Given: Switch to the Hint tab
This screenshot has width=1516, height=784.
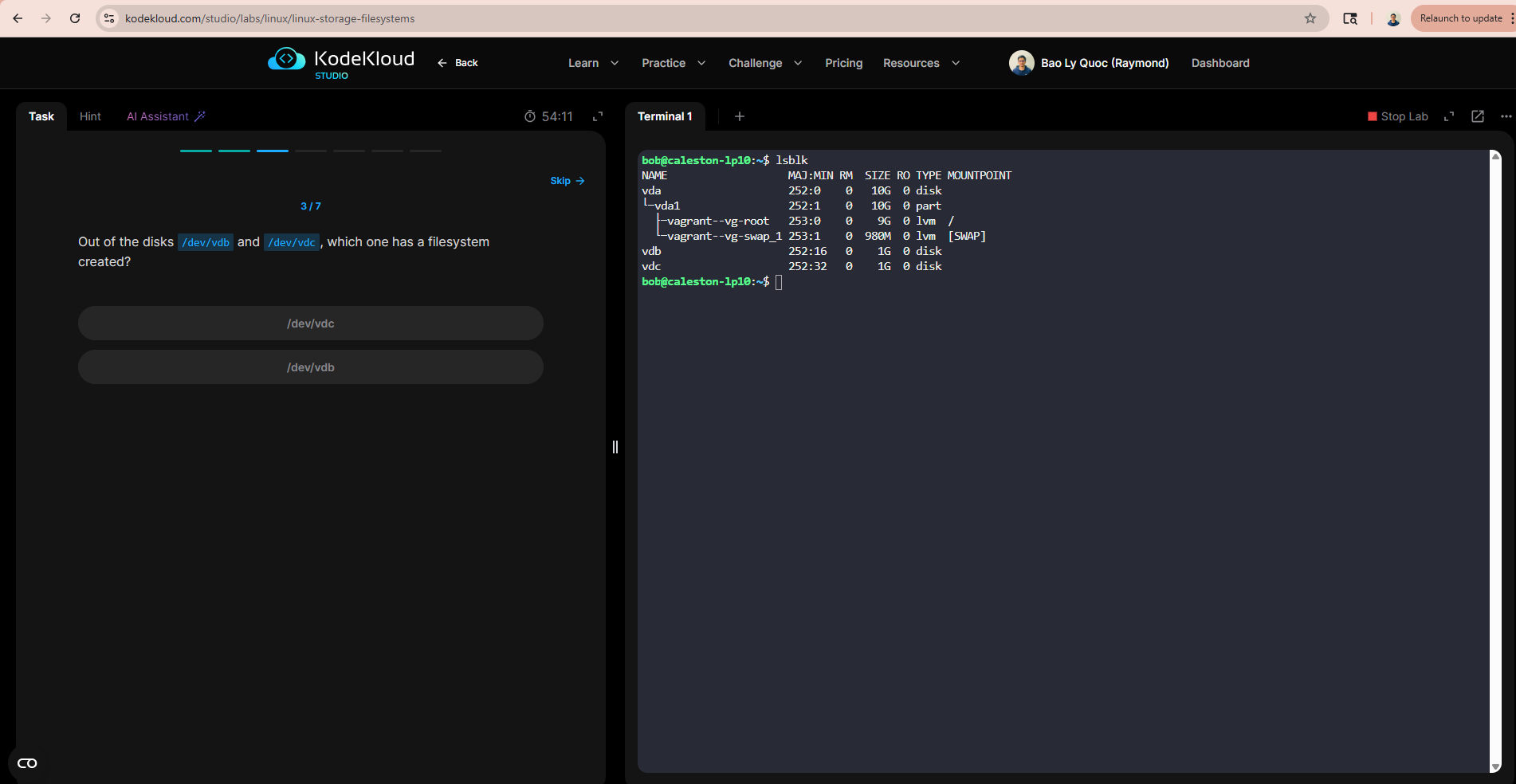Looking at the screenshot, I should pos(90,116).
